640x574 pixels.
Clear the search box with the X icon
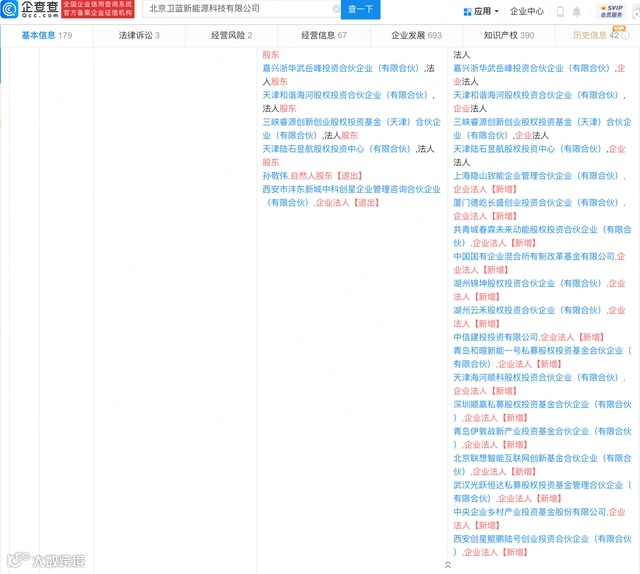tap(336, 9)
